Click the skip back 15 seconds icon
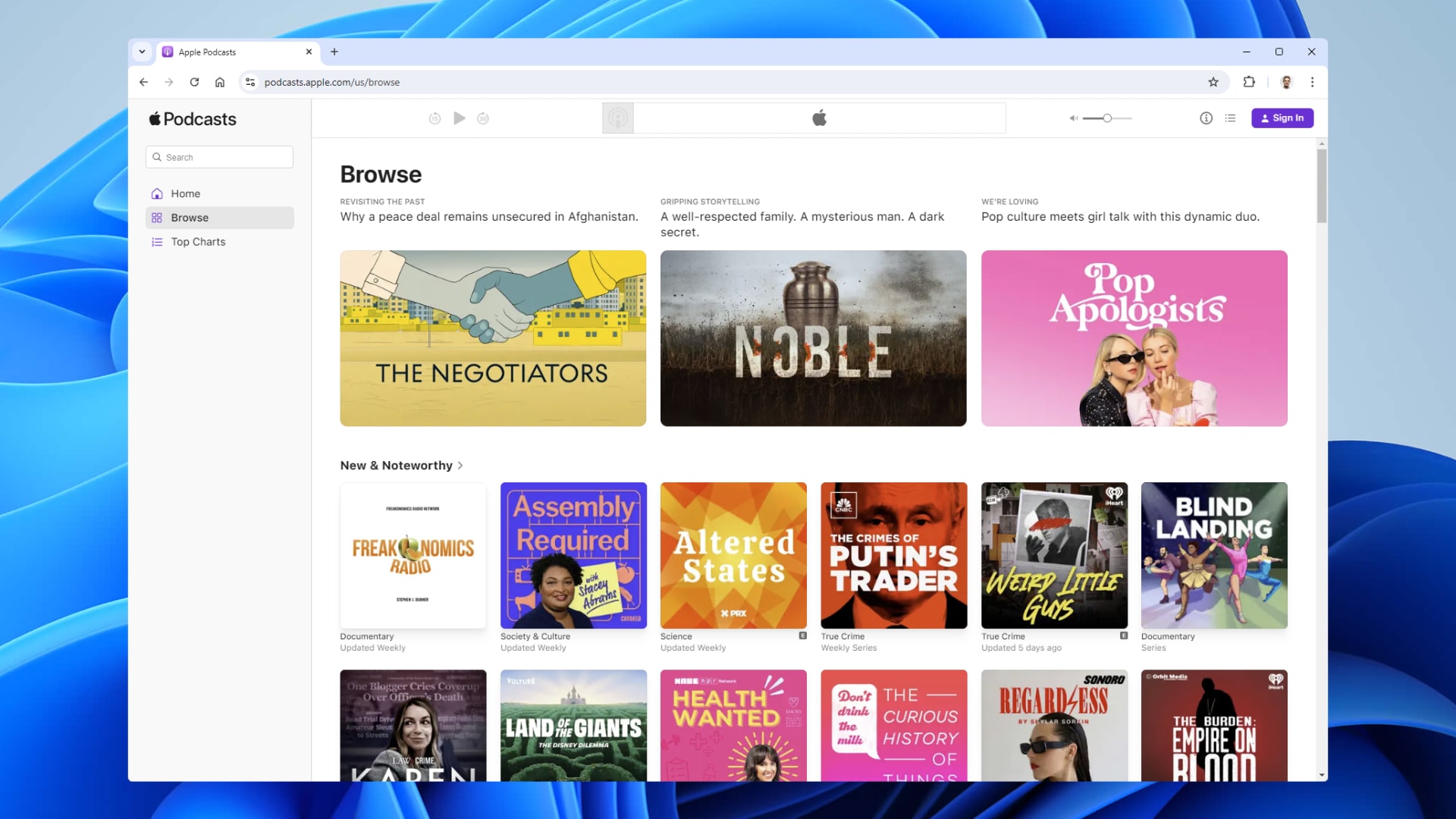Screen dimensions: 1456x819 (x=435, y=118)
